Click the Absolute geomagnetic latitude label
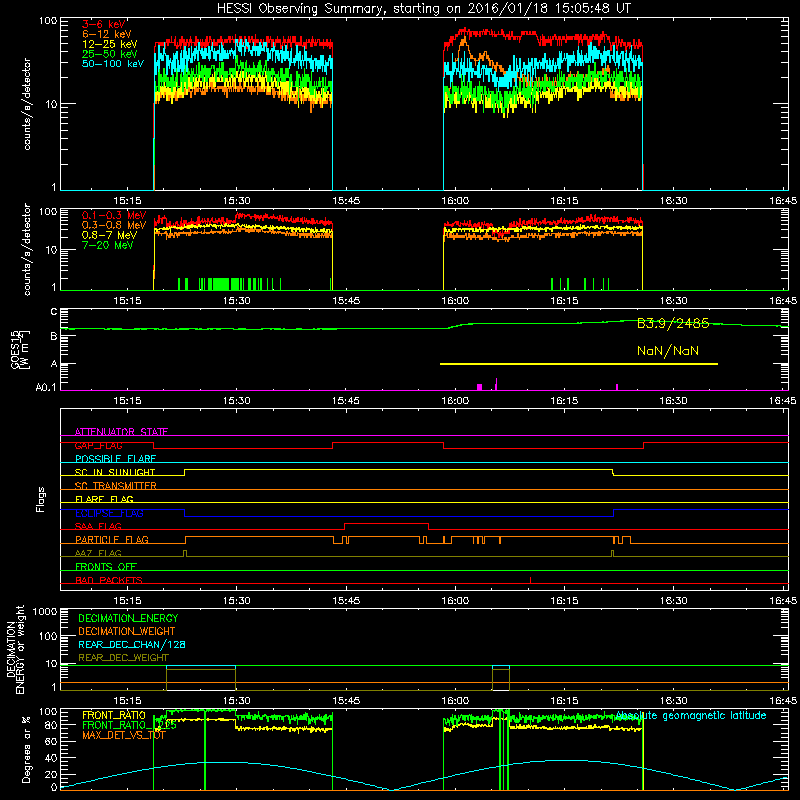Viewport: 800px width, 800px height. click(691, 716)
